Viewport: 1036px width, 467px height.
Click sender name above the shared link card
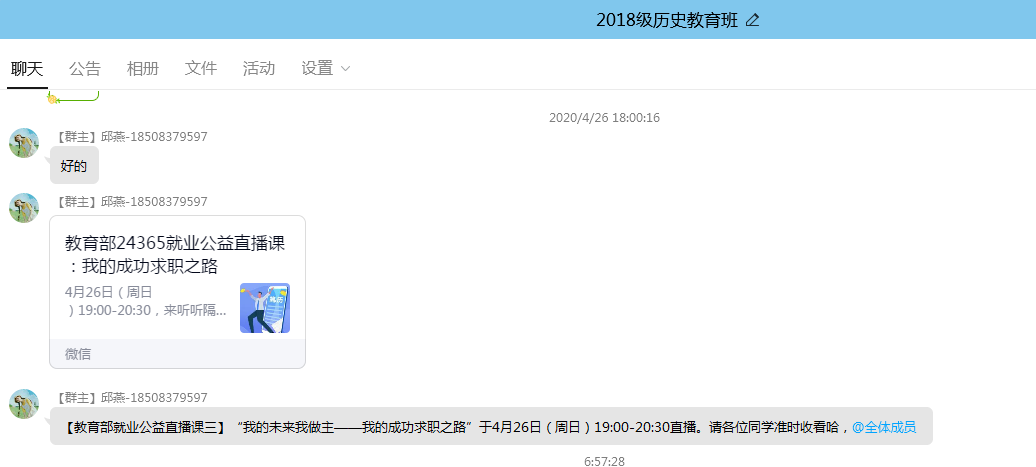pos(131,201)
